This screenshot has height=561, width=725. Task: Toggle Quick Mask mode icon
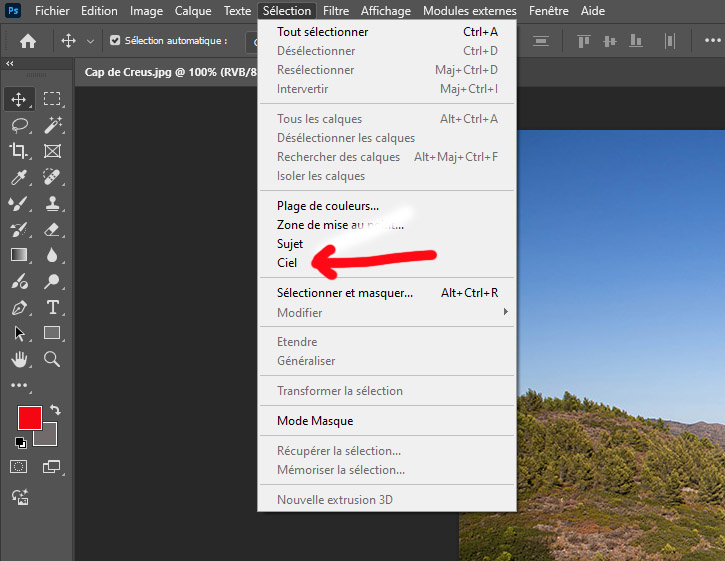(x=19, y=467)
